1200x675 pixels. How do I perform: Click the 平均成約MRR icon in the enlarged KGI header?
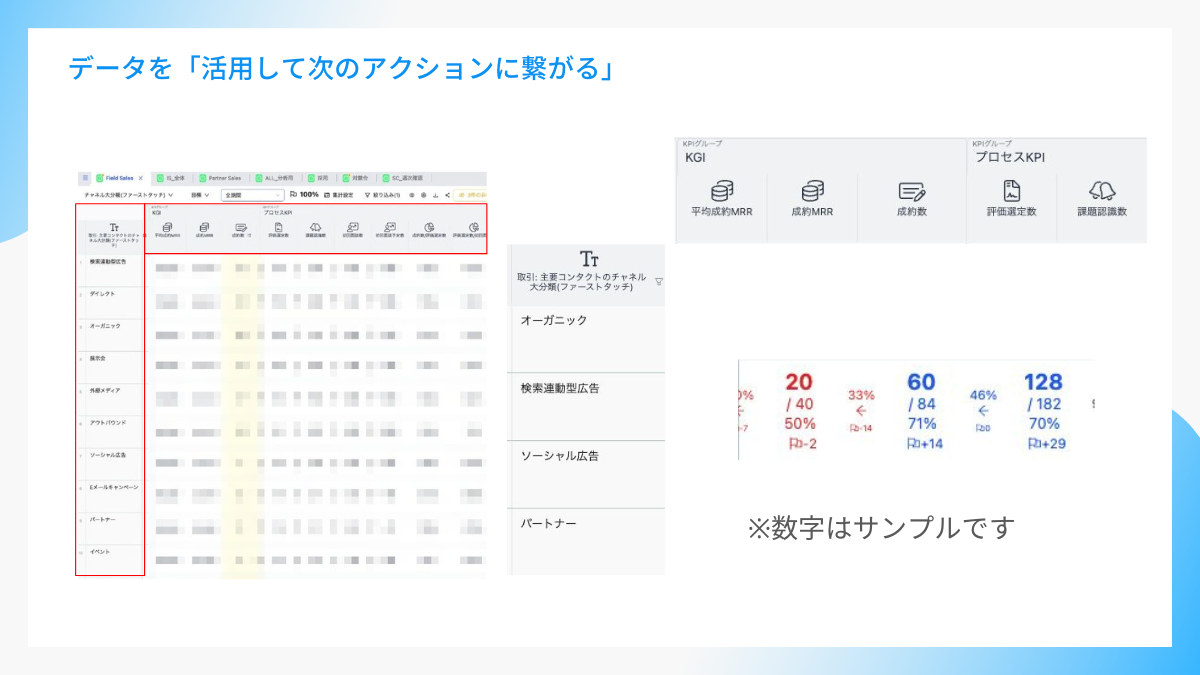720,191
